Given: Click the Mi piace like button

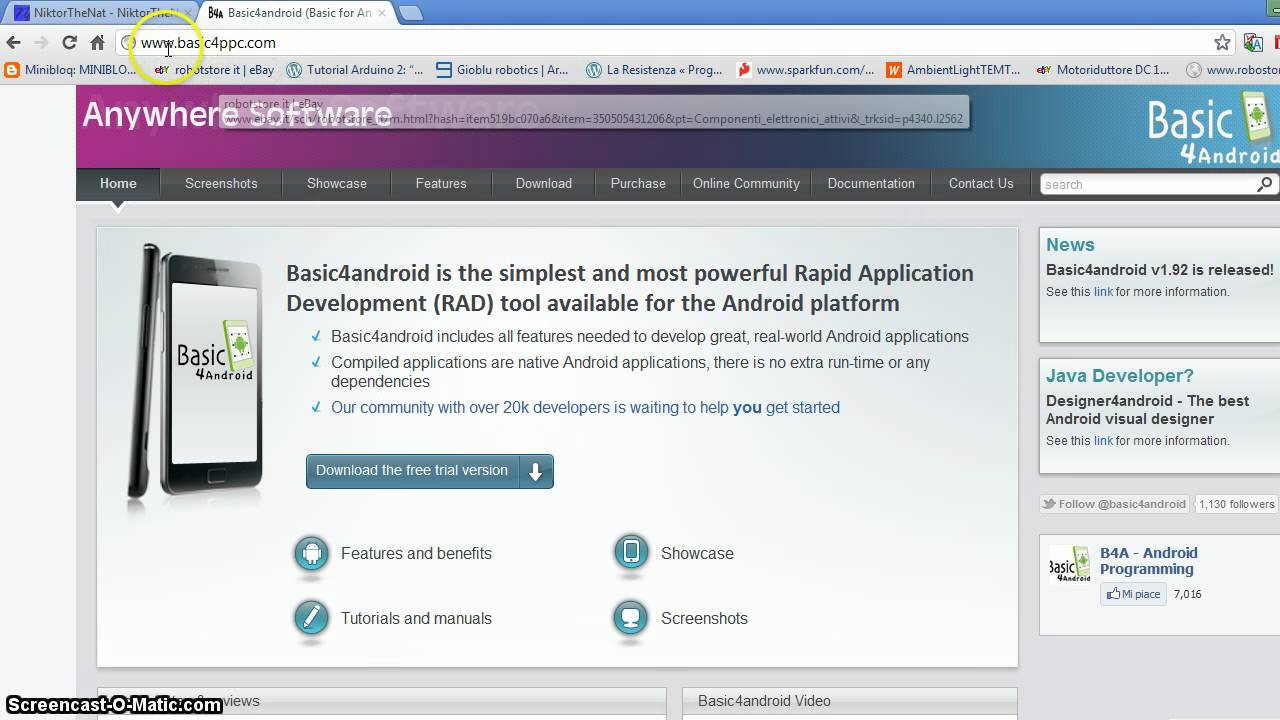Looking at the screenshot, I should pyautogui.click(x=1134, y=594).
